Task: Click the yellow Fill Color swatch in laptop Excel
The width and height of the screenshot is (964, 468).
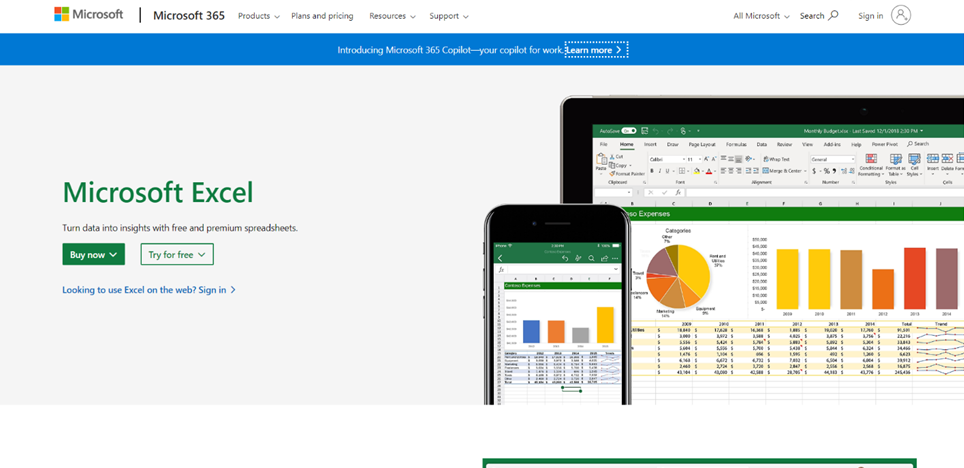Action: click(x=697, y=171)
